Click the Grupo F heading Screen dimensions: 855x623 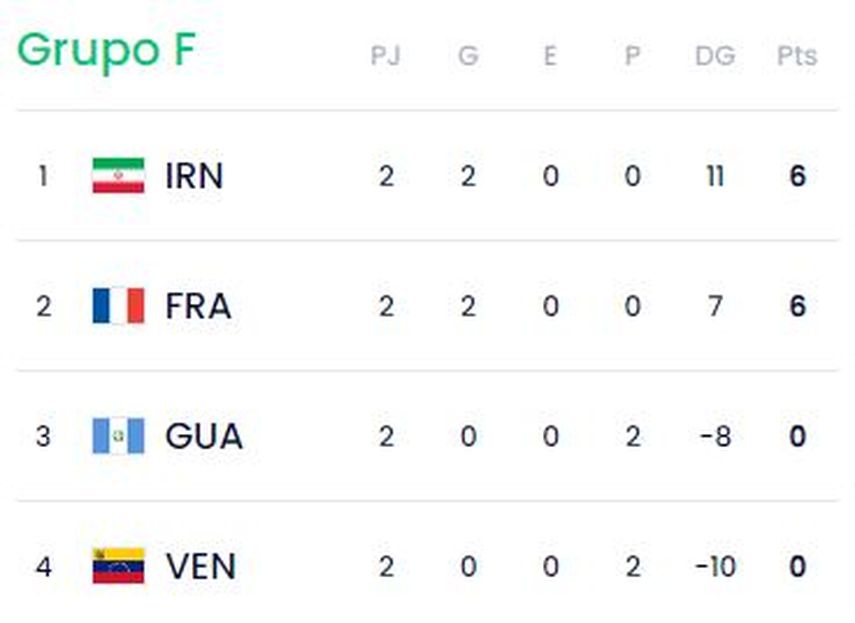(106, 50)
